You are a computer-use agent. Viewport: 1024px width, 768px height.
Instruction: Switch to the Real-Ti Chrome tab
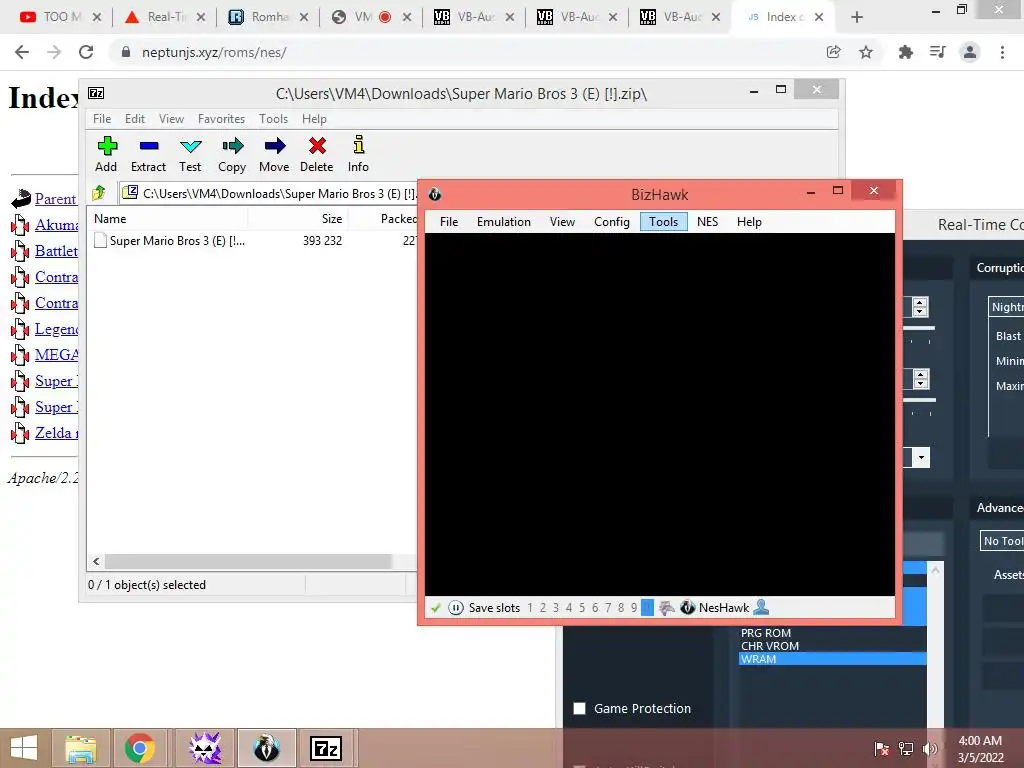pyautogui.click(x=165, y=17)
